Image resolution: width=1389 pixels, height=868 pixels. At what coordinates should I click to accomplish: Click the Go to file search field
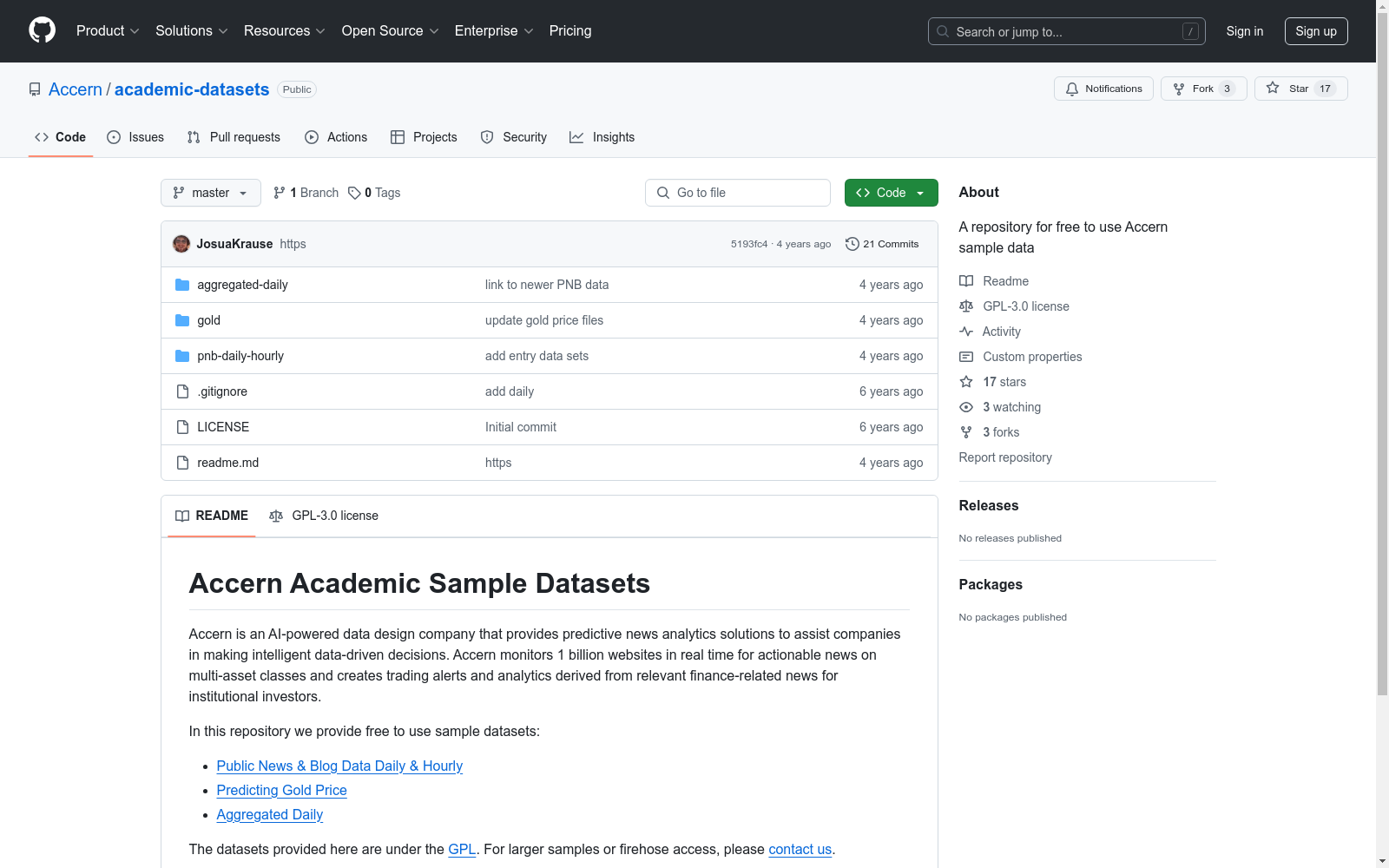[x=738, y=193]
